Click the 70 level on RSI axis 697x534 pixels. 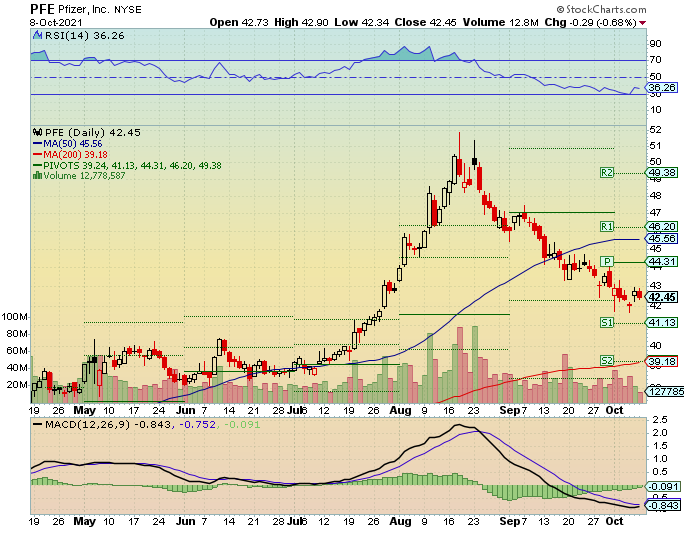click(656, 60)
